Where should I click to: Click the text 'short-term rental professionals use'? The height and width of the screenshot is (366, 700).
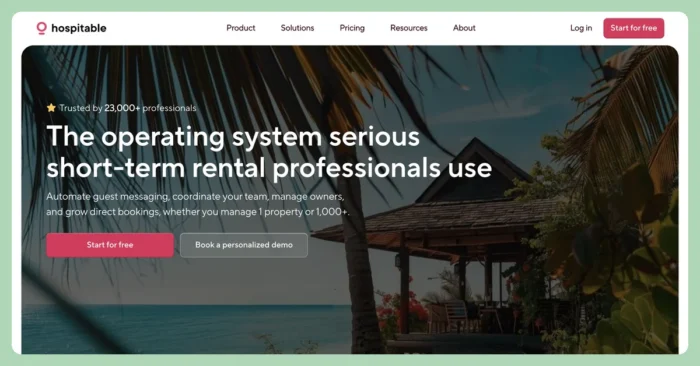click(x=269, y=168)
